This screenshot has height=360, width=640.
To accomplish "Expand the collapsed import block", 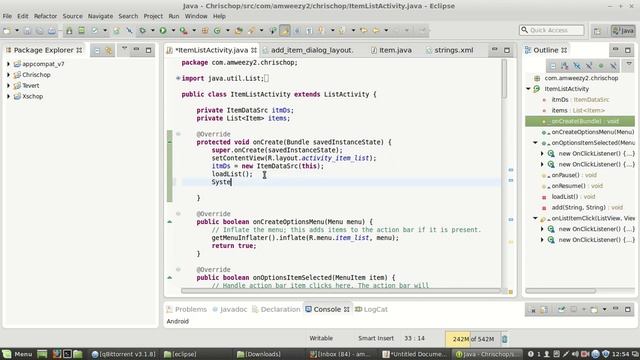I will point(178,78).
